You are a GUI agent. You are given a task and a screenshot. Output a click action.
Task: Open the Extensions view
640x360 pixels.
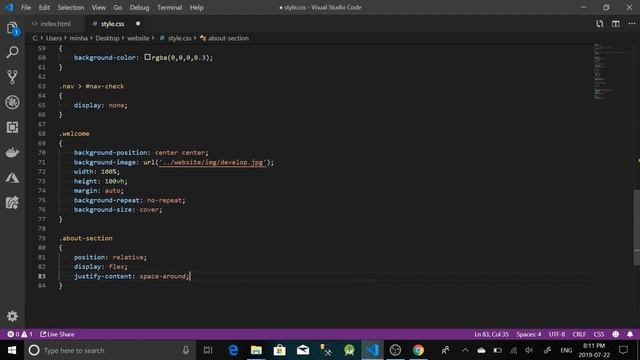point(12,127)
